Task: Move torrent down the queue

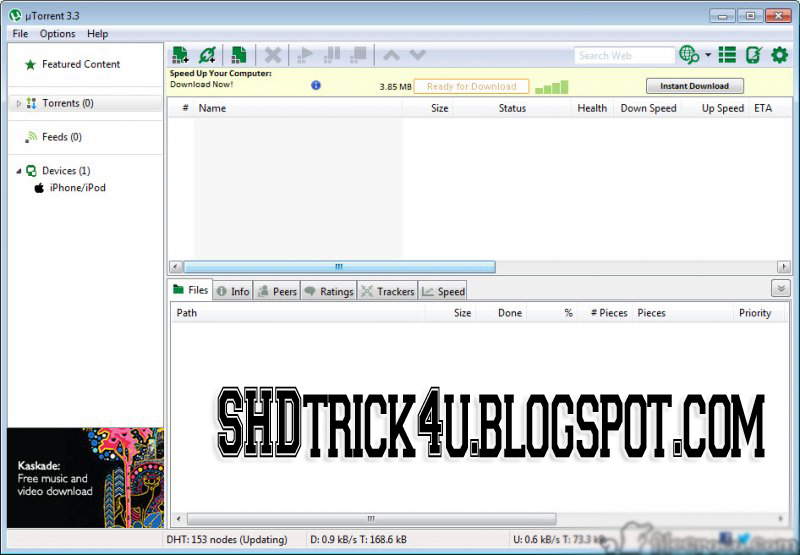Action: point(418,55)
